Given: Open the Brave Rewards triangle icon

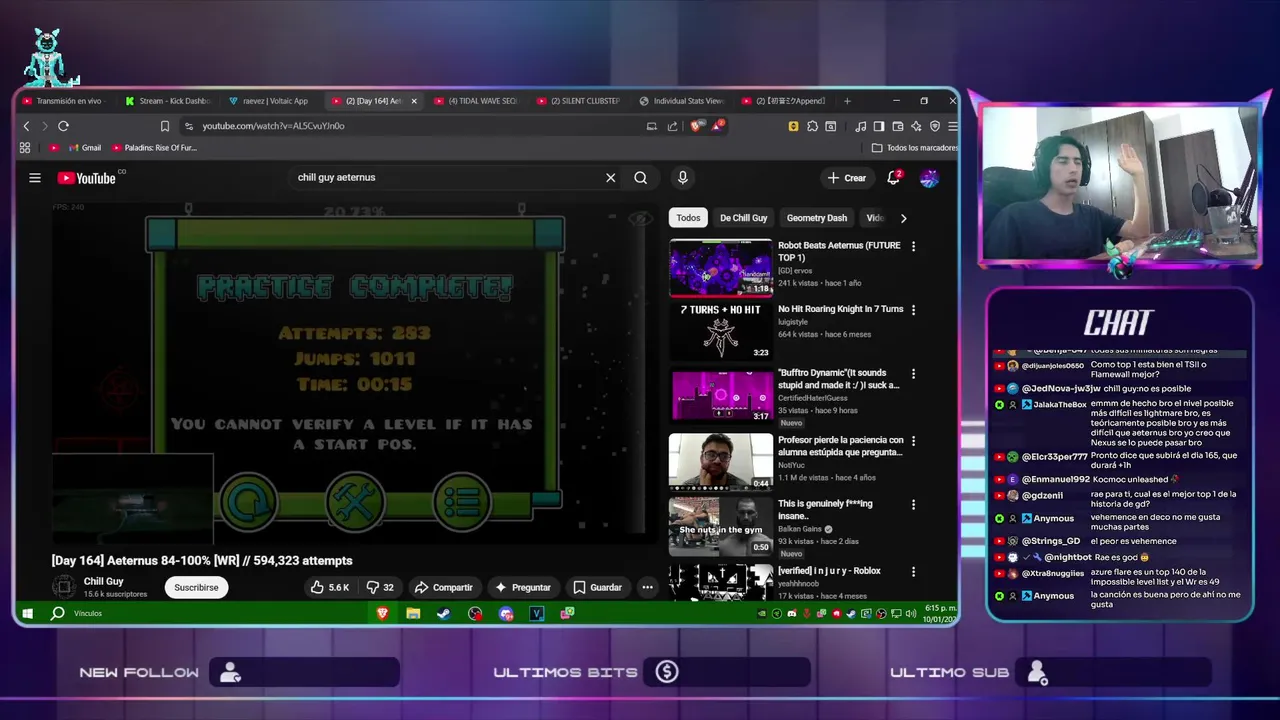Looking at the screenshot, I should click(x=718, y=126).
